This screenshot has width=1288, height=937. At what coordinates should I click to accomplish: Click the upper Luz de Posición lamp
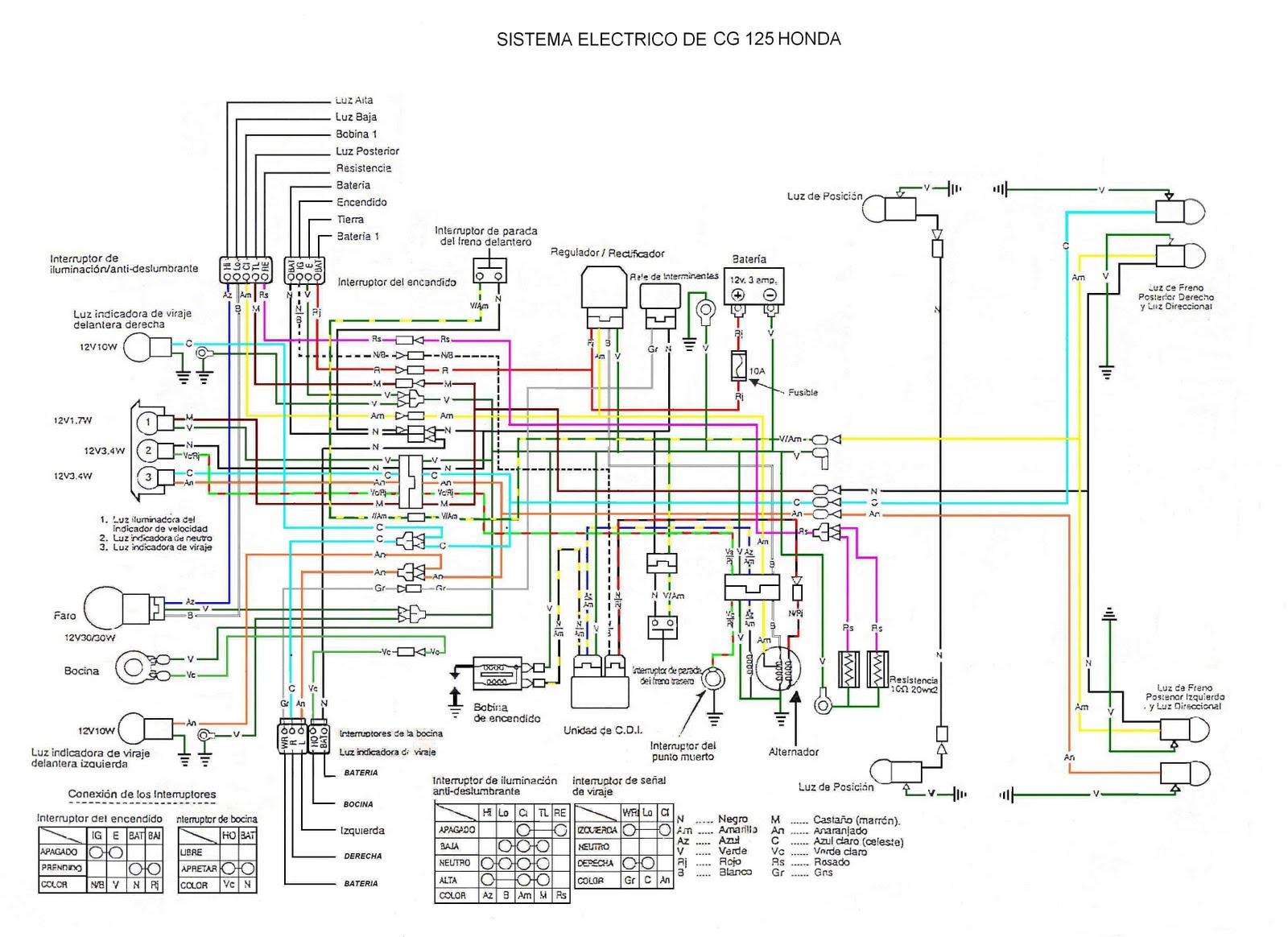pyautogui.click(x=890, y=208)
